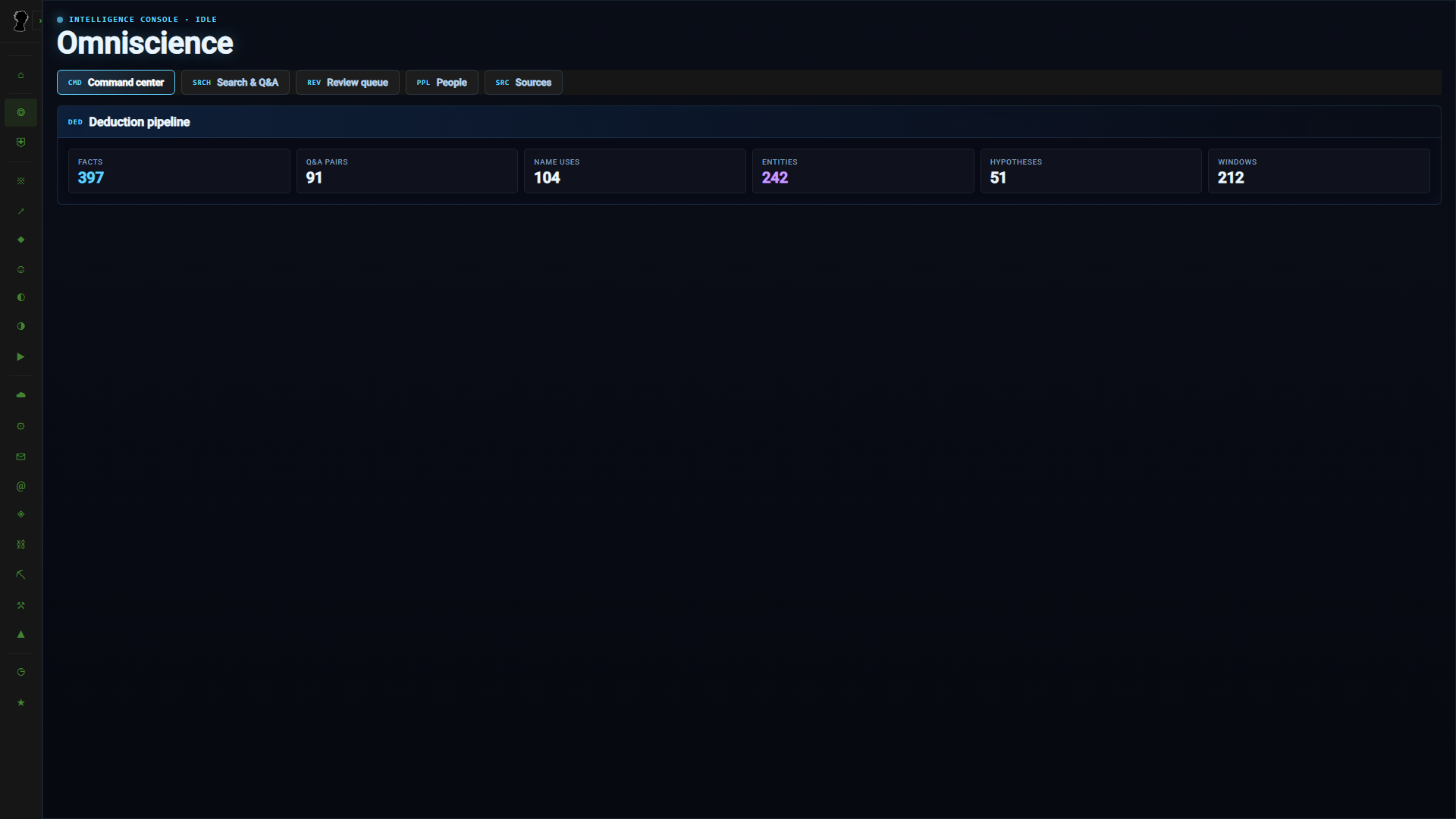
Task: Open the shield with cross icon
Action: 20,143
